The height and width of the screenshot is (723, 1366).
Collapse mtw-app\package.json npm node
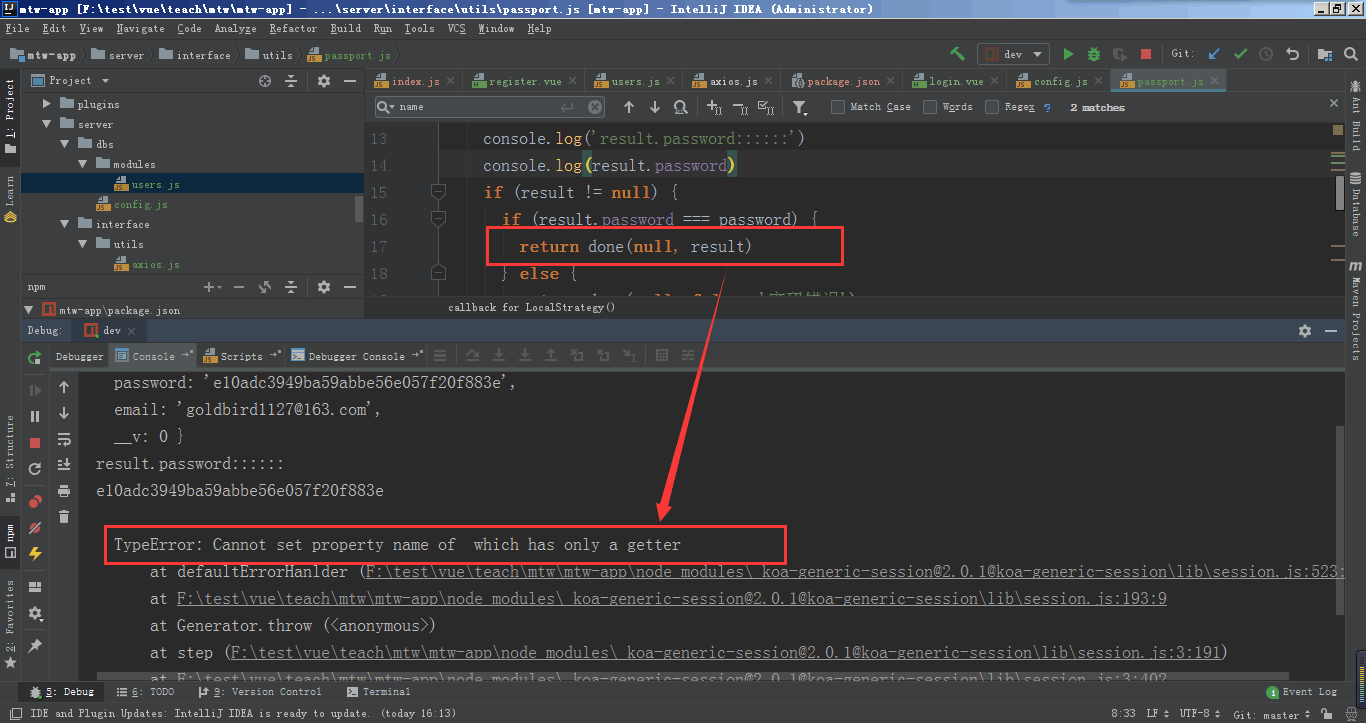pyautogui.click(x=29, y=310)
